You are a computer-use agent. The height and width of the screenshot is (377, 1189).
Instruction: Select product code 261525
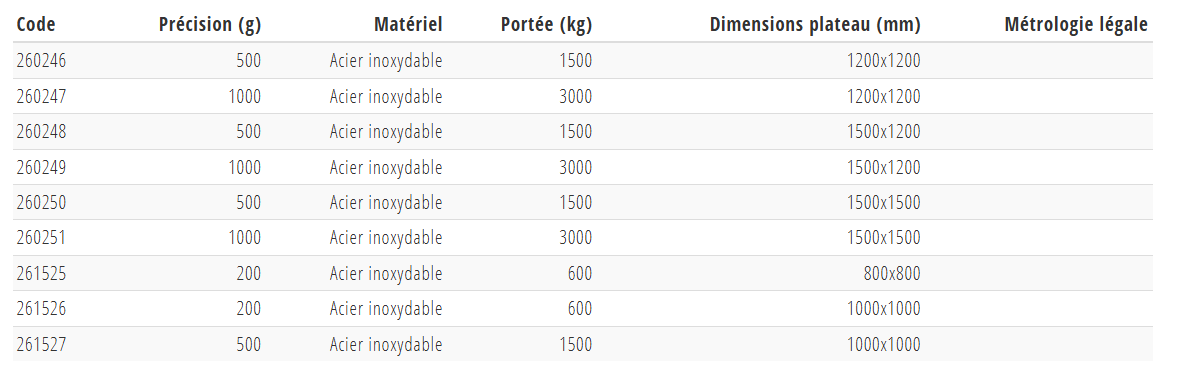point(41,273)
